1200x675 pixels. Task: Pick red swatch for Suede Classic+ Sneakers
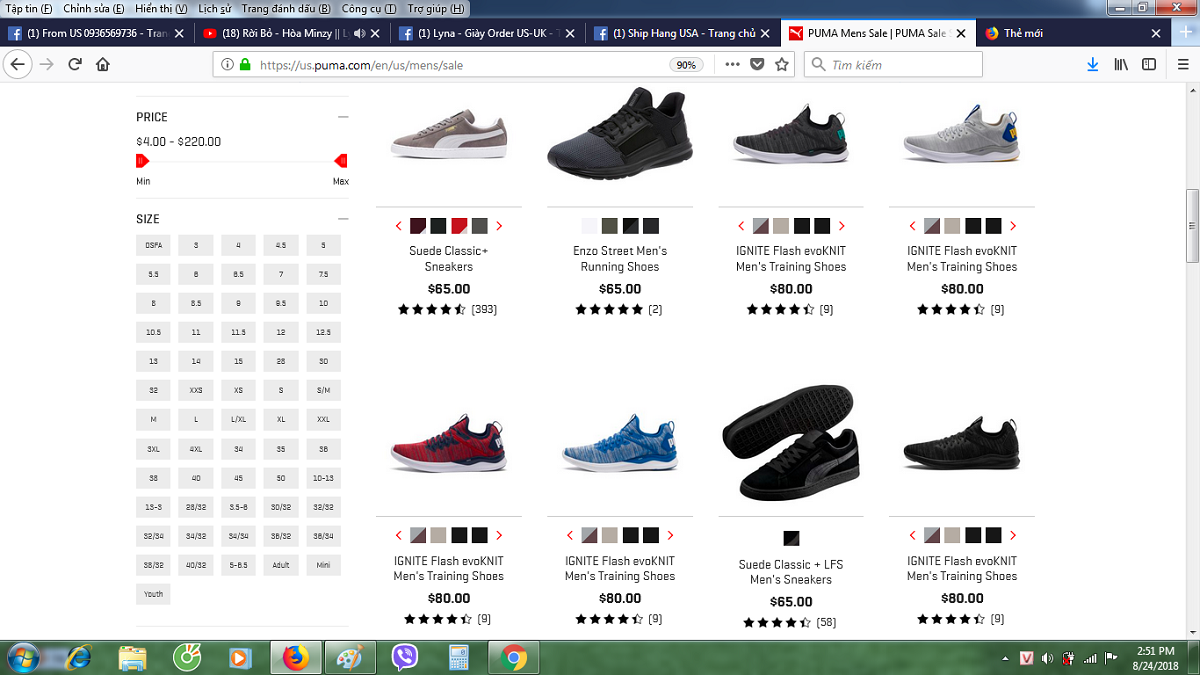click(459, 226)
